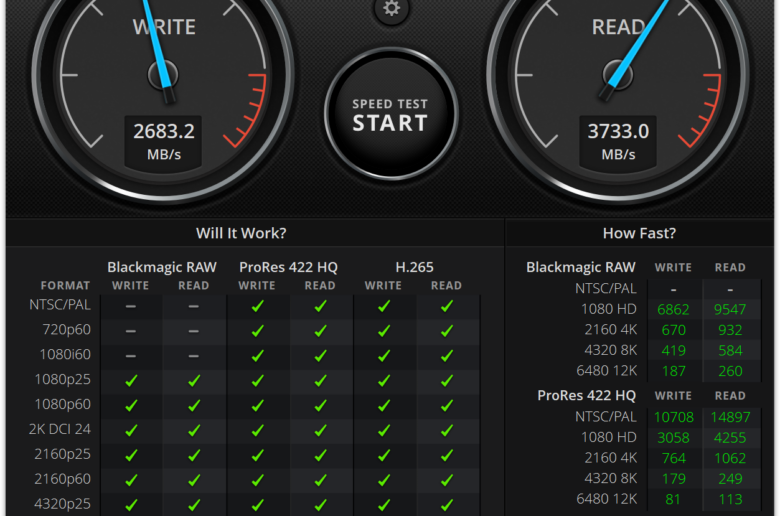Click the WRITE gauge needle dial

click(163, 75)
